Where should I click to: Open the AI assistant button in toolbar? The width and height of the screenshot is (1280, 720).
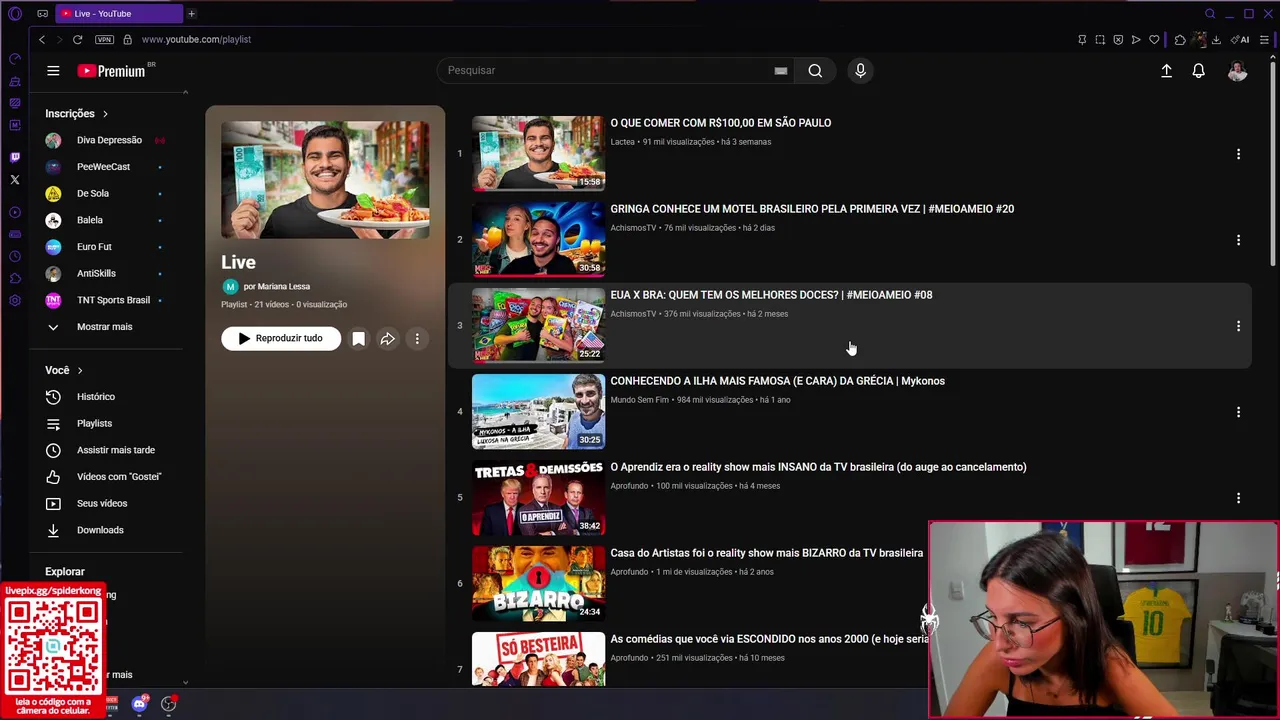point(1240,40)
